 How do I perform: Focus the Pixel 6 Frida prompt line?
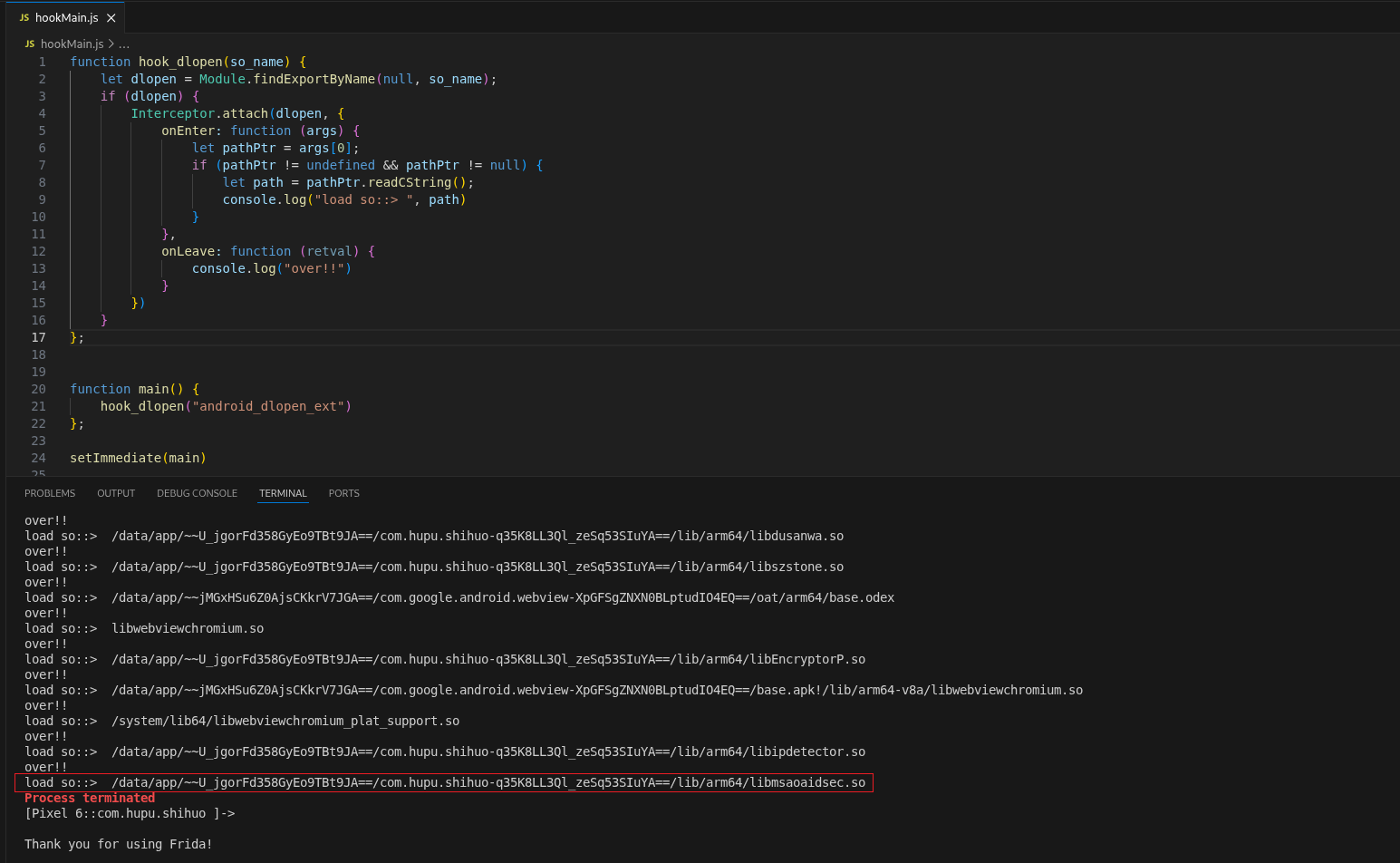(x=130, y=813)
